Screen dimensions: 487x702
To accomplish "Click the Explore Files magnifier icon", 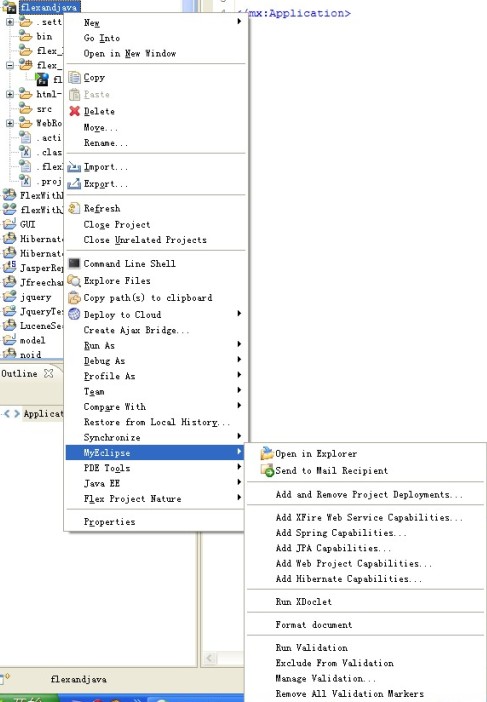I will (74, 281).
